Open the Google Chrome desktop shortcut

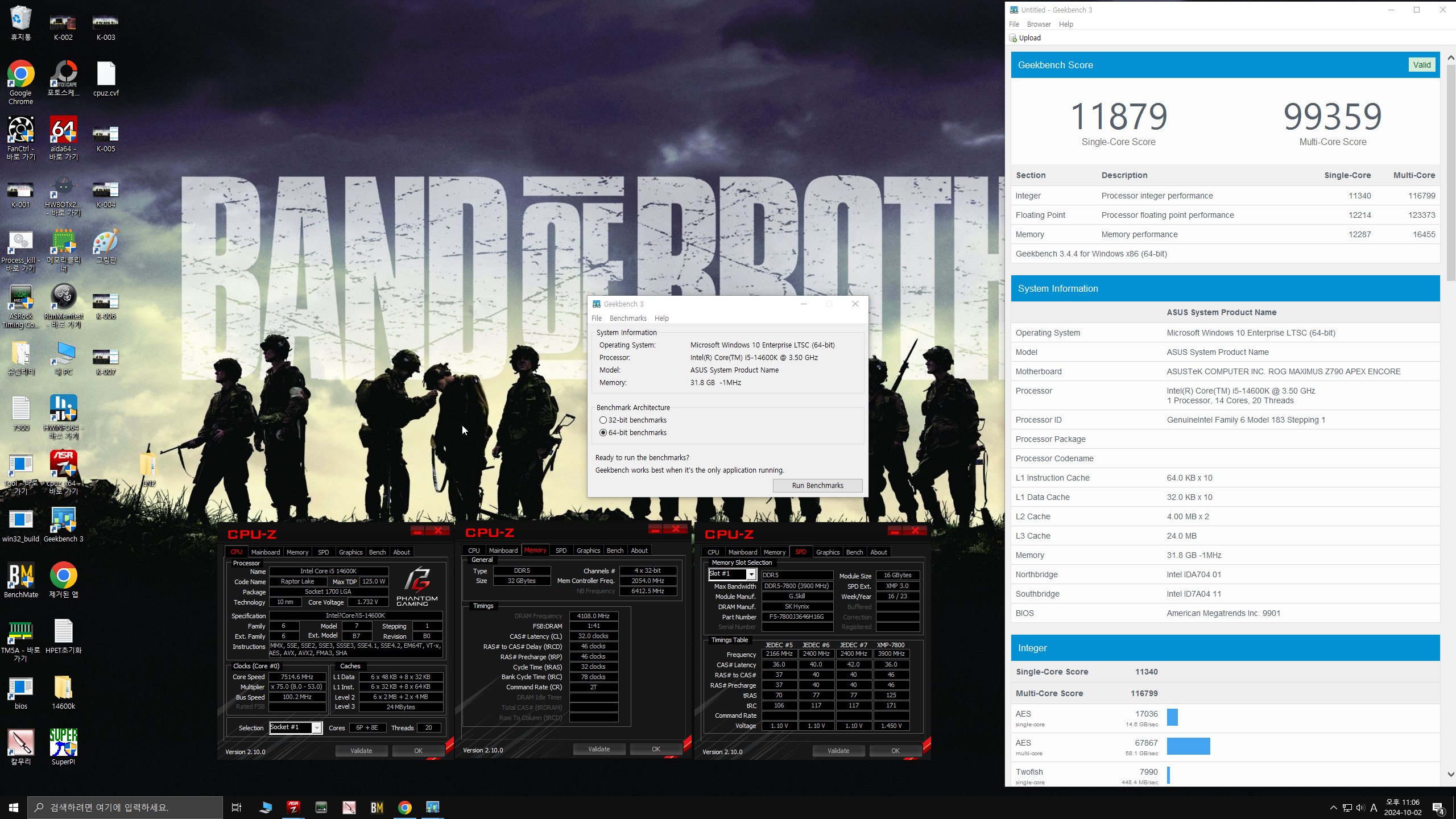[x=20, y=82]
